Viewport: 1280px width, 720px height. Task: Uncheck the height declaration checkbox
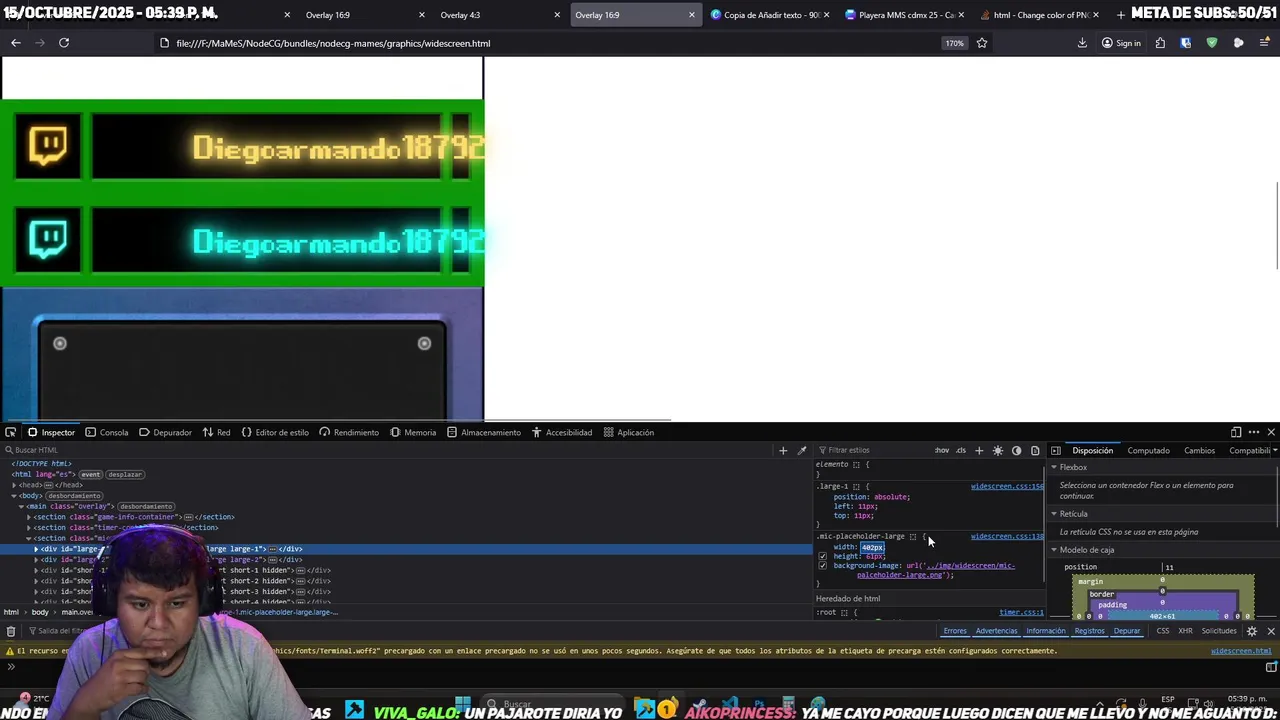coord(823,556)
